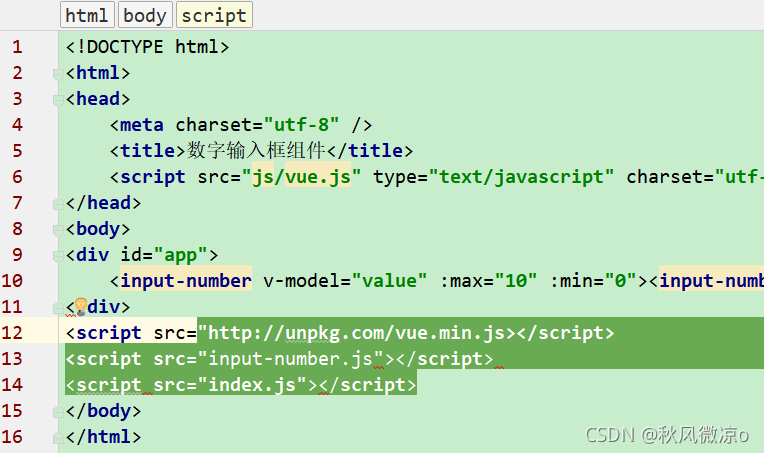Click the fold marker at closing body tag
The width and height of the screenshot is (764, 453).
[x=58, y=412]
